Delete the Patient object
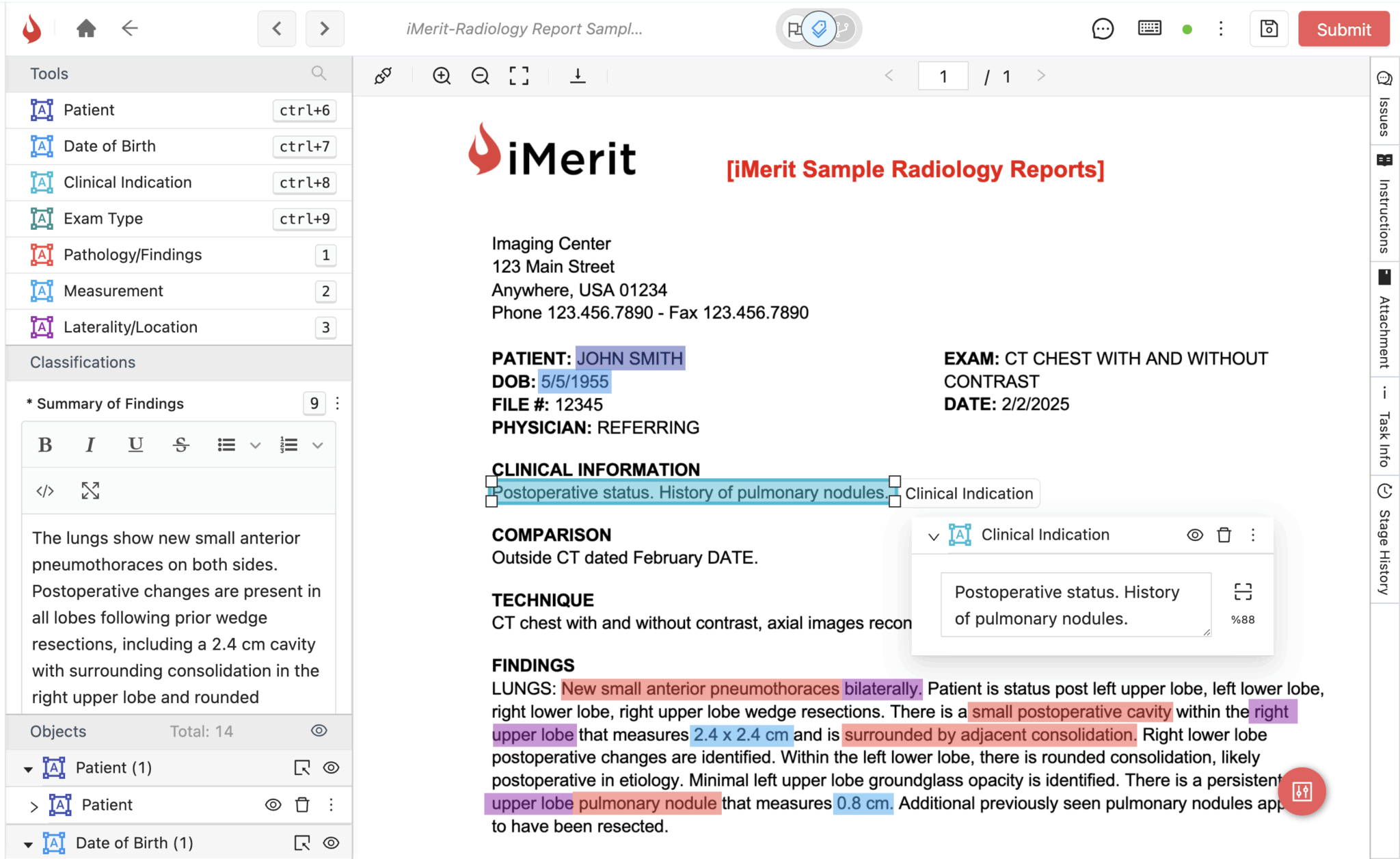The width and height of the screenshot is (1400, 859). coord(302,805)
